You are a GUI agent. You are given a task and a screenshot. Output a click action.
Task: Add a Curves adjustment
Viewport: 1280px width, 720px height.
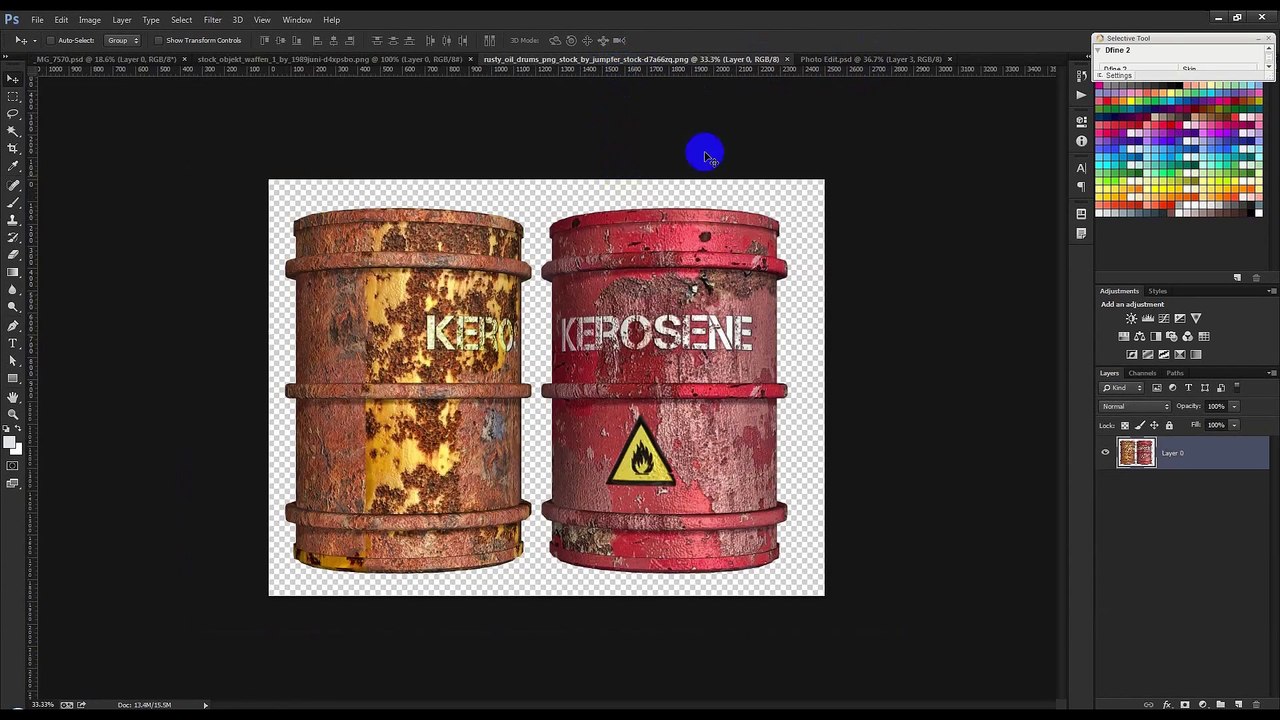1164,318
